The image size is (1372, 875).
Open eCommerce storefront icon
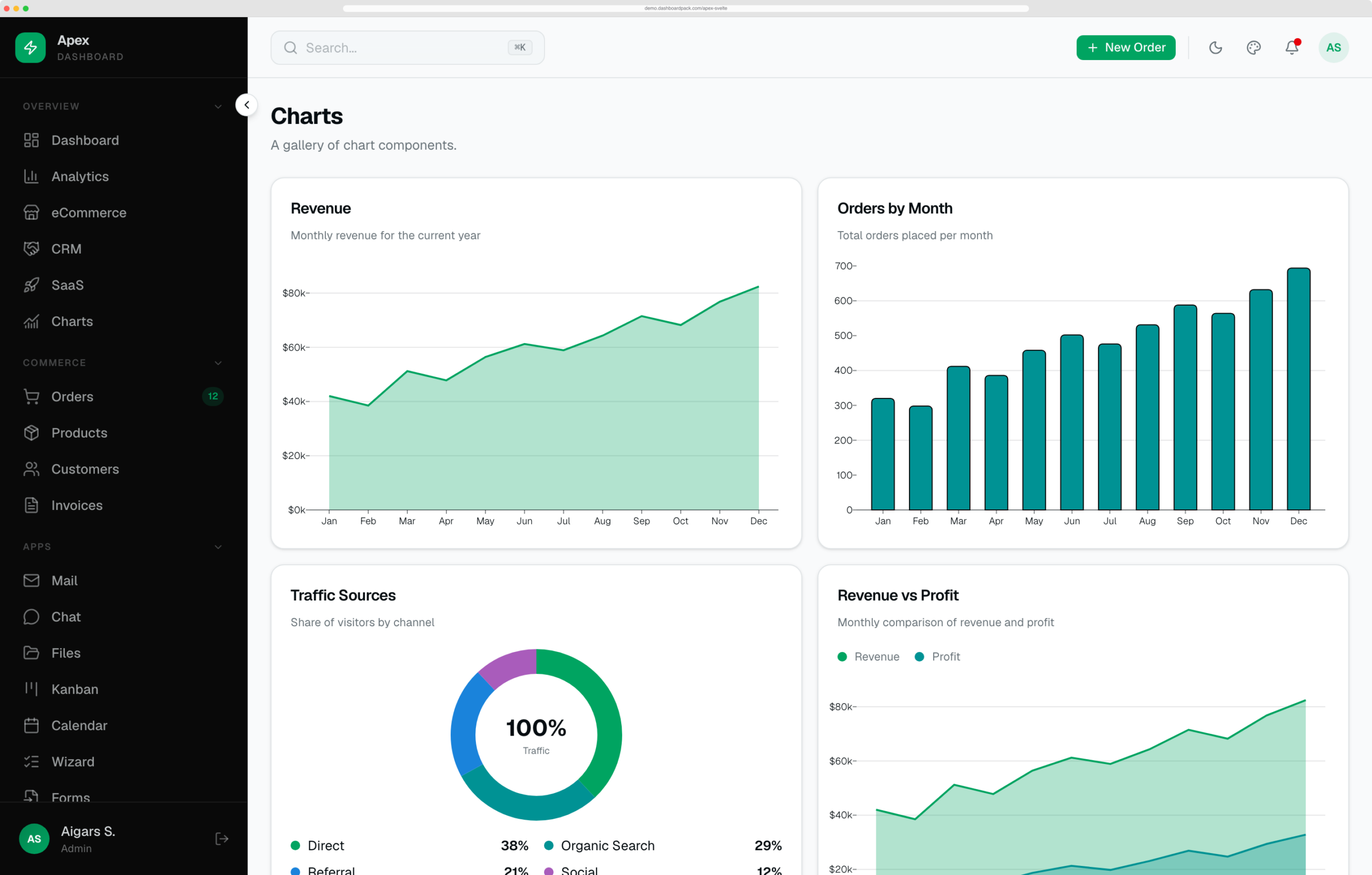point(31,213)
